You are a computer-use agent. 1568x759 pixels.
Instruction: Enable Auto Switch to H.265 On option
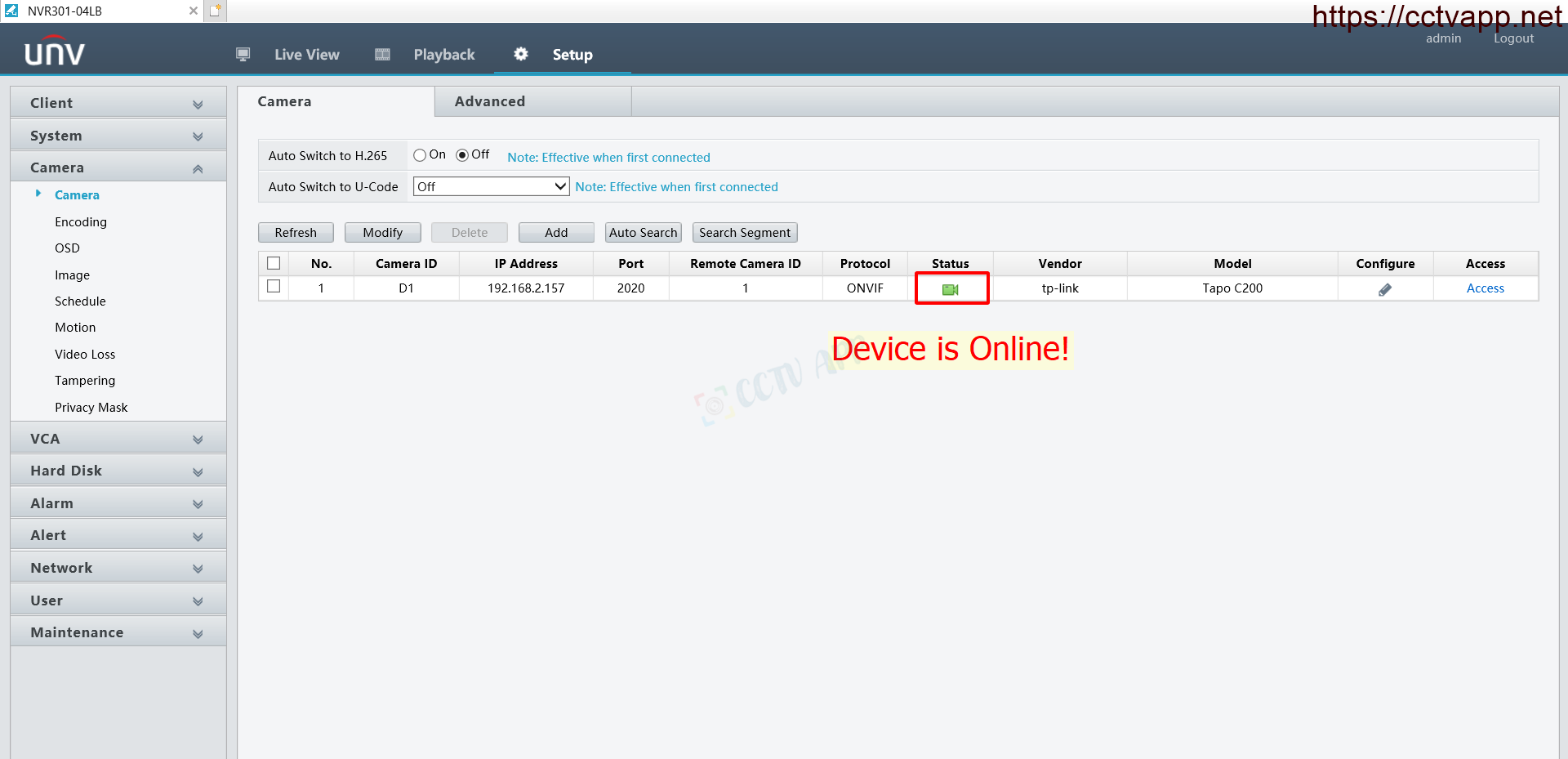point(420,155)
